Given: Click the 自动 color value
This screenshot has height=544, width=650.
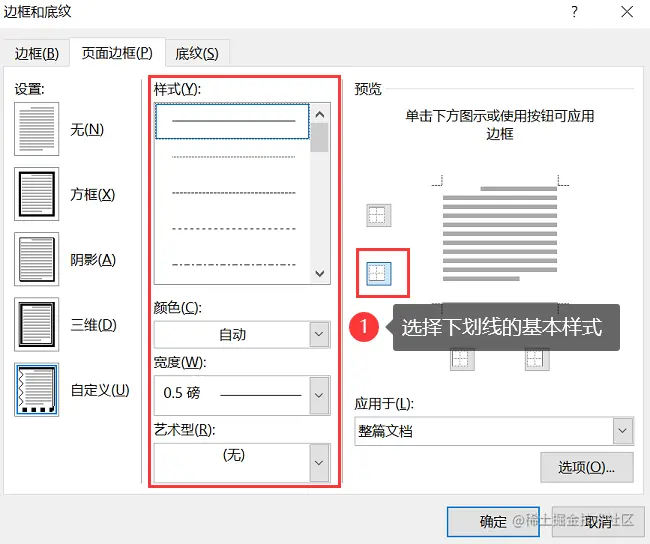Looking at the screenshot, I should click(x=233, y=335).
